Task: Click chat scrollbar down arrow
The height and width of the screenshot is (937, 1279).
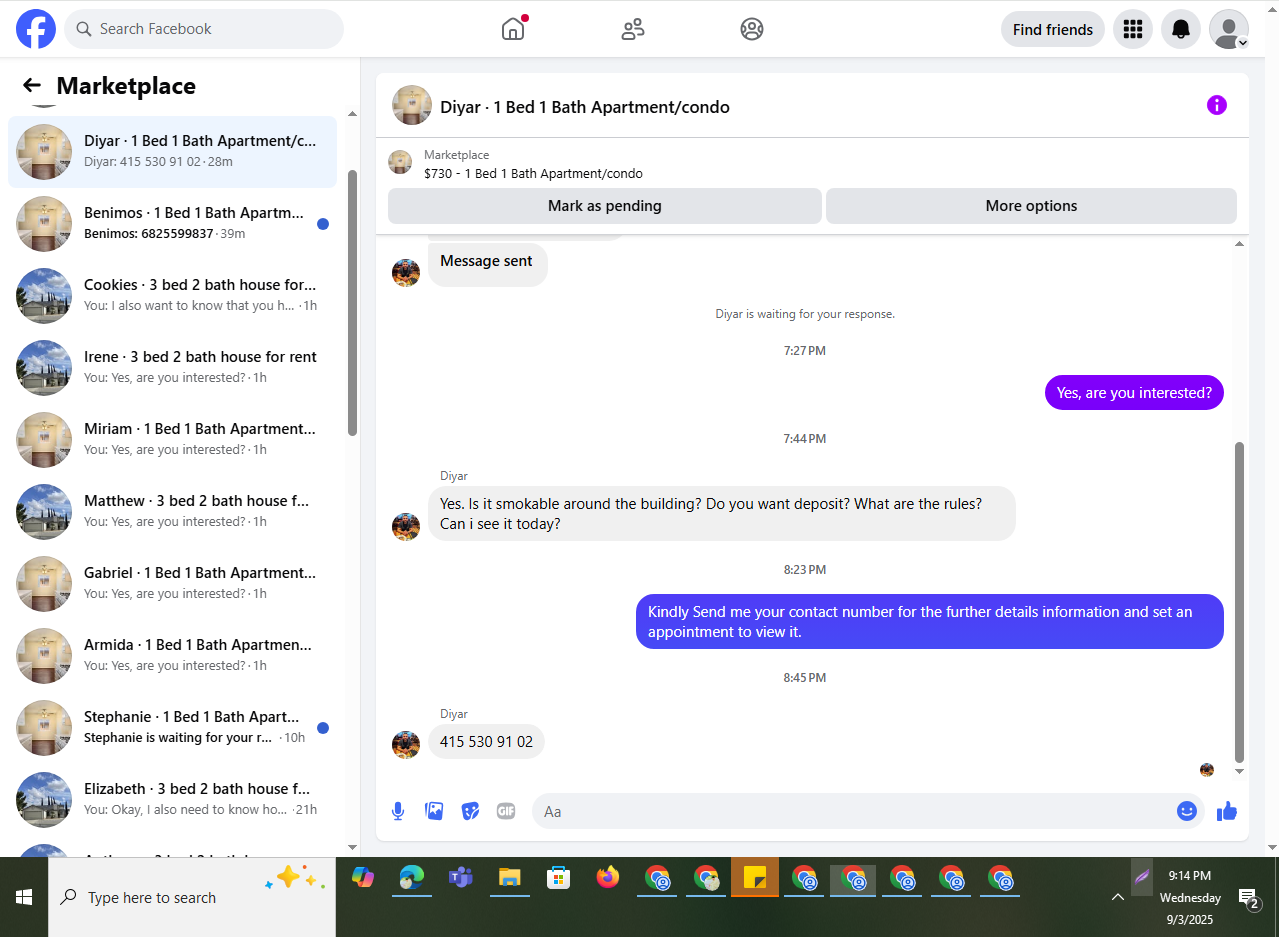Action: [1240, 771]
